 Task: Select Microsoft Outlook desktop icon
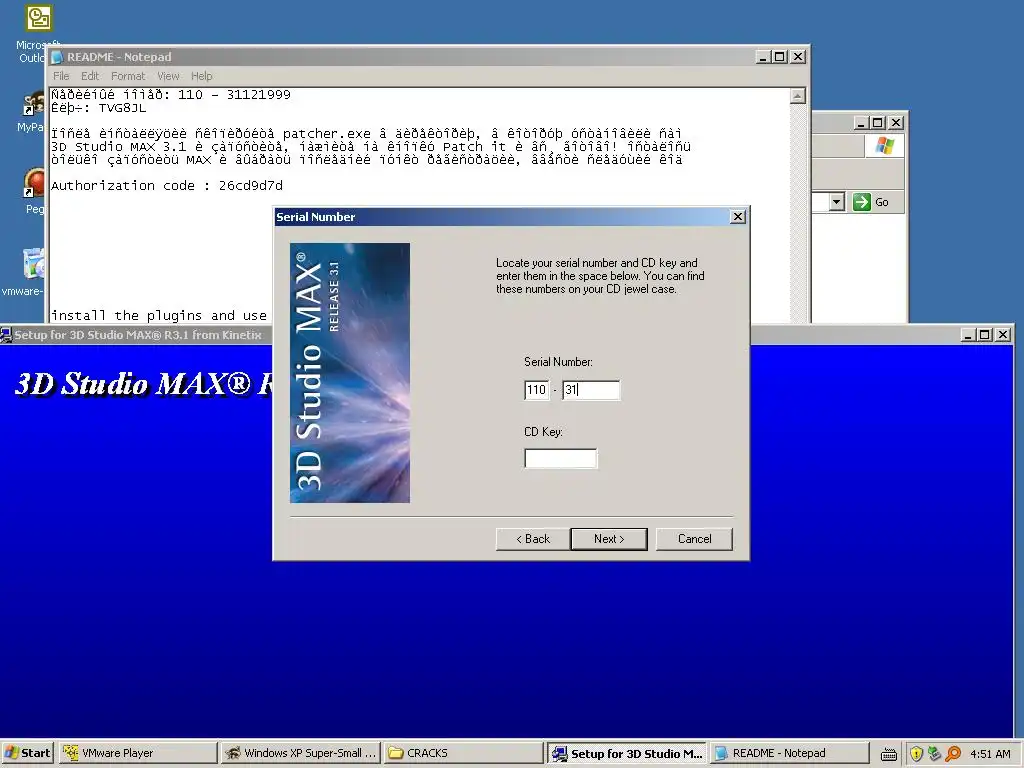point(38,18)
